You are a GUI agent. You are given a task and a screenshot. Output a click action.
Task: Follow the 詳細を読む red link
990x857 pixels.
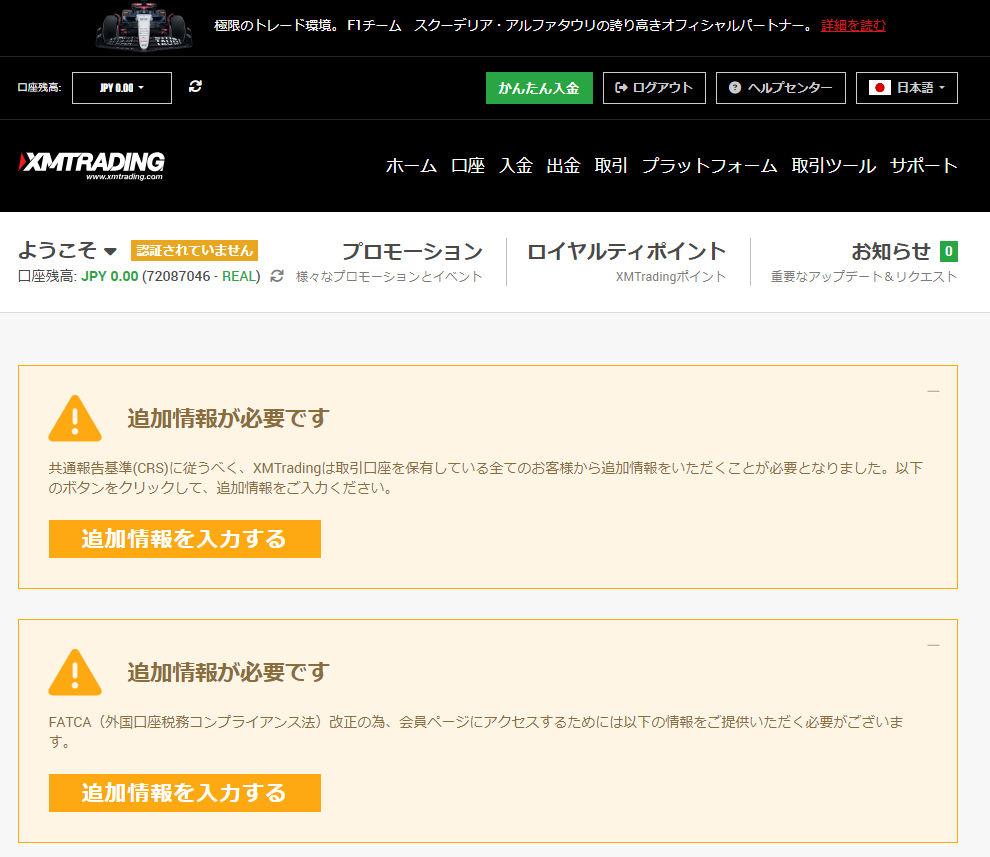click(853, 25)
